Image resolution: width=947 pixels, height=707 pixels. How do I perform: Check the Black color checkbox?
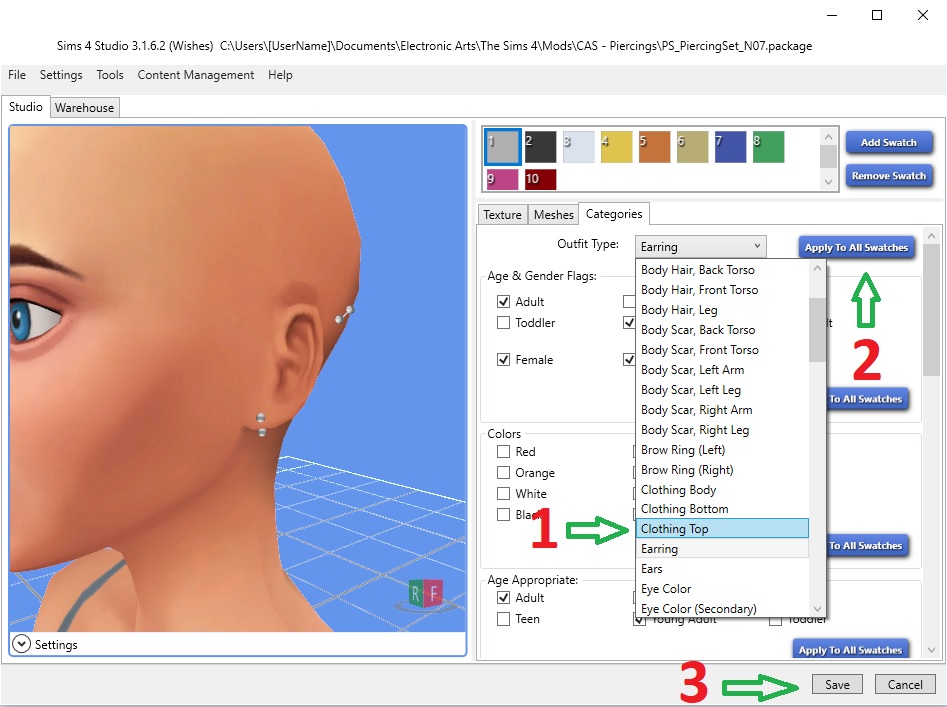[x=503, y=514]
